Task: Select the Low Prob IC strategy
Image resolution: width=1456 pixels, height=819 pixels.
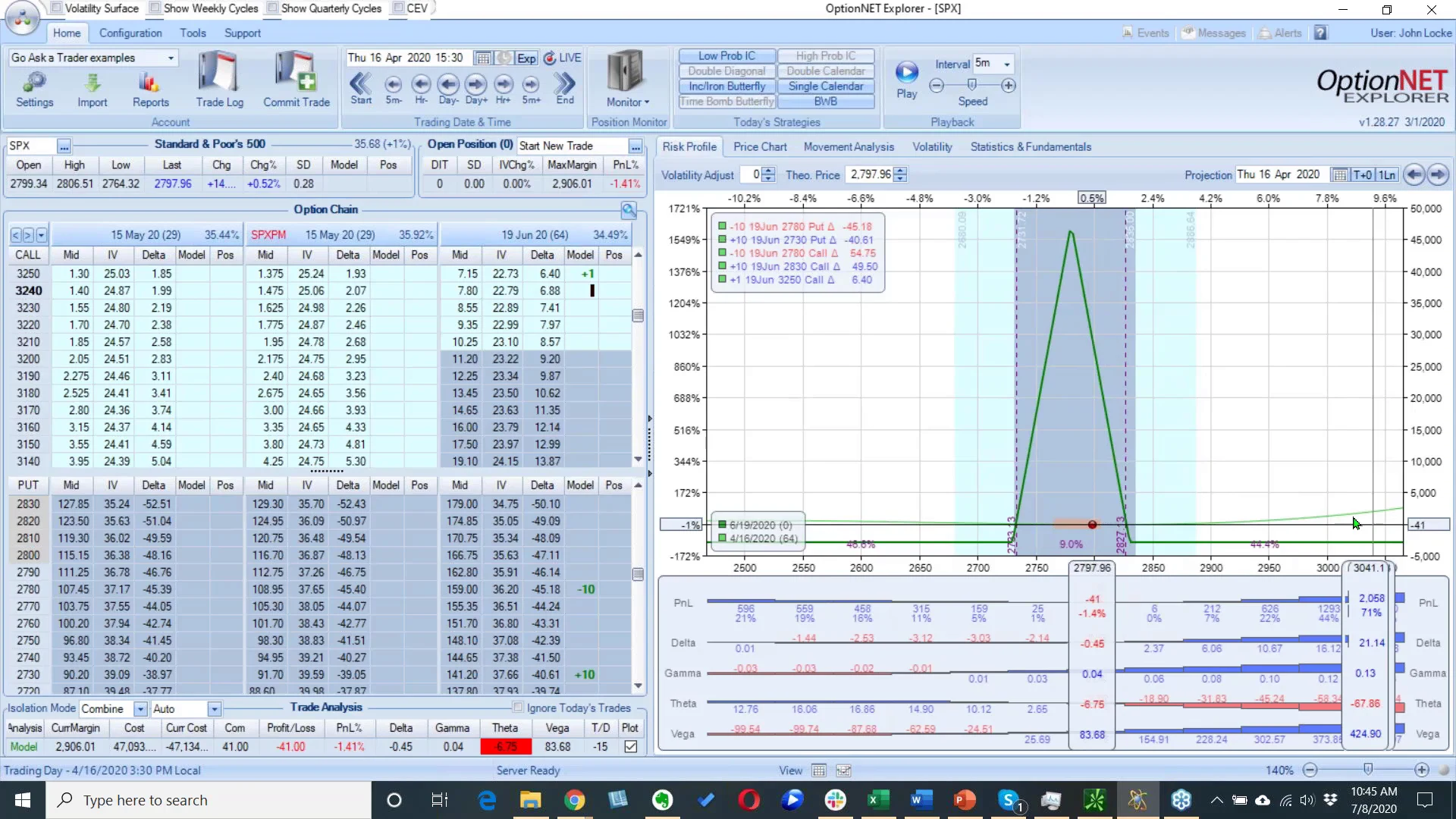Action: tap(726, 56)
